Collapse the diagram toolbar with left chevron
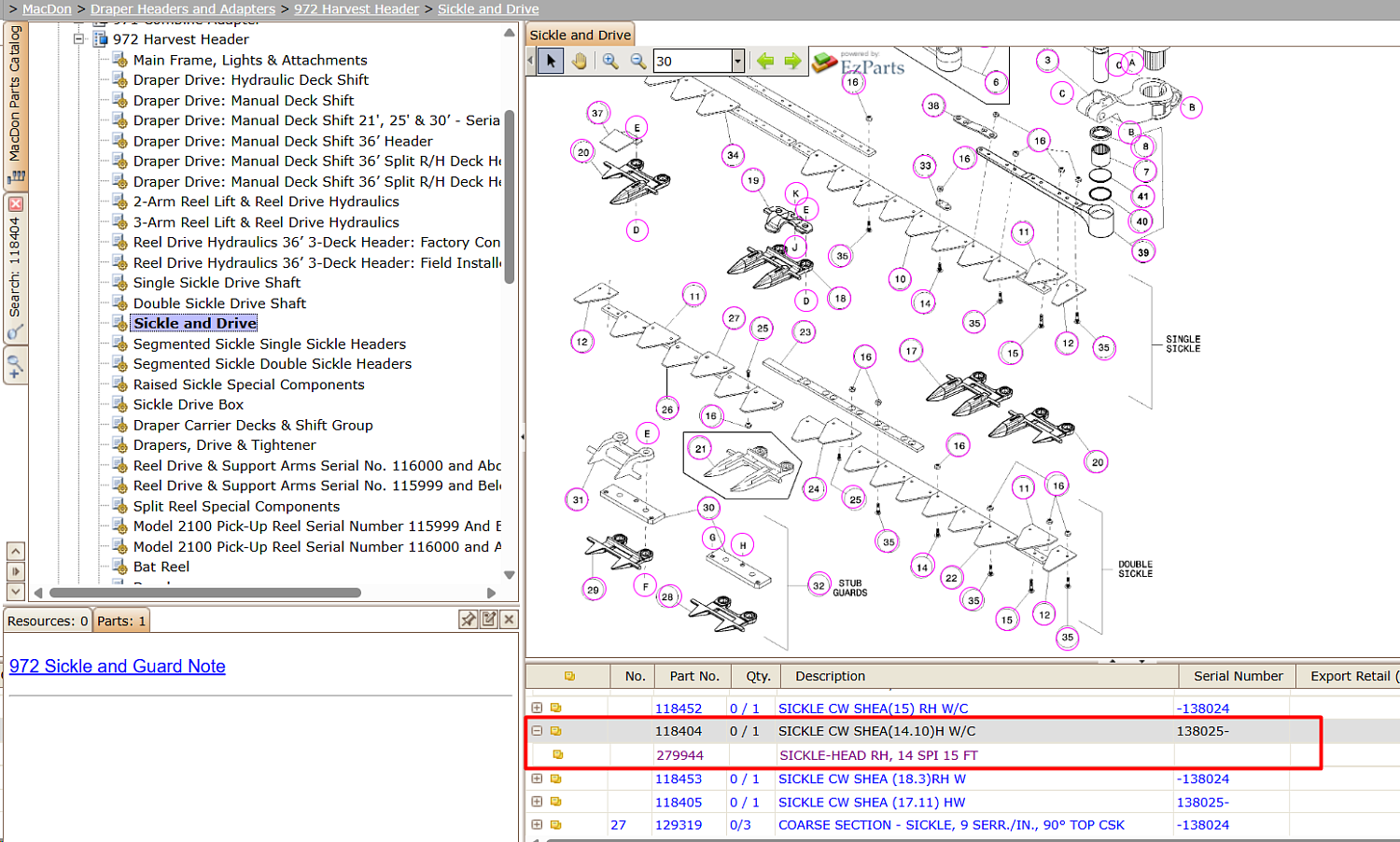 (531, 61)
